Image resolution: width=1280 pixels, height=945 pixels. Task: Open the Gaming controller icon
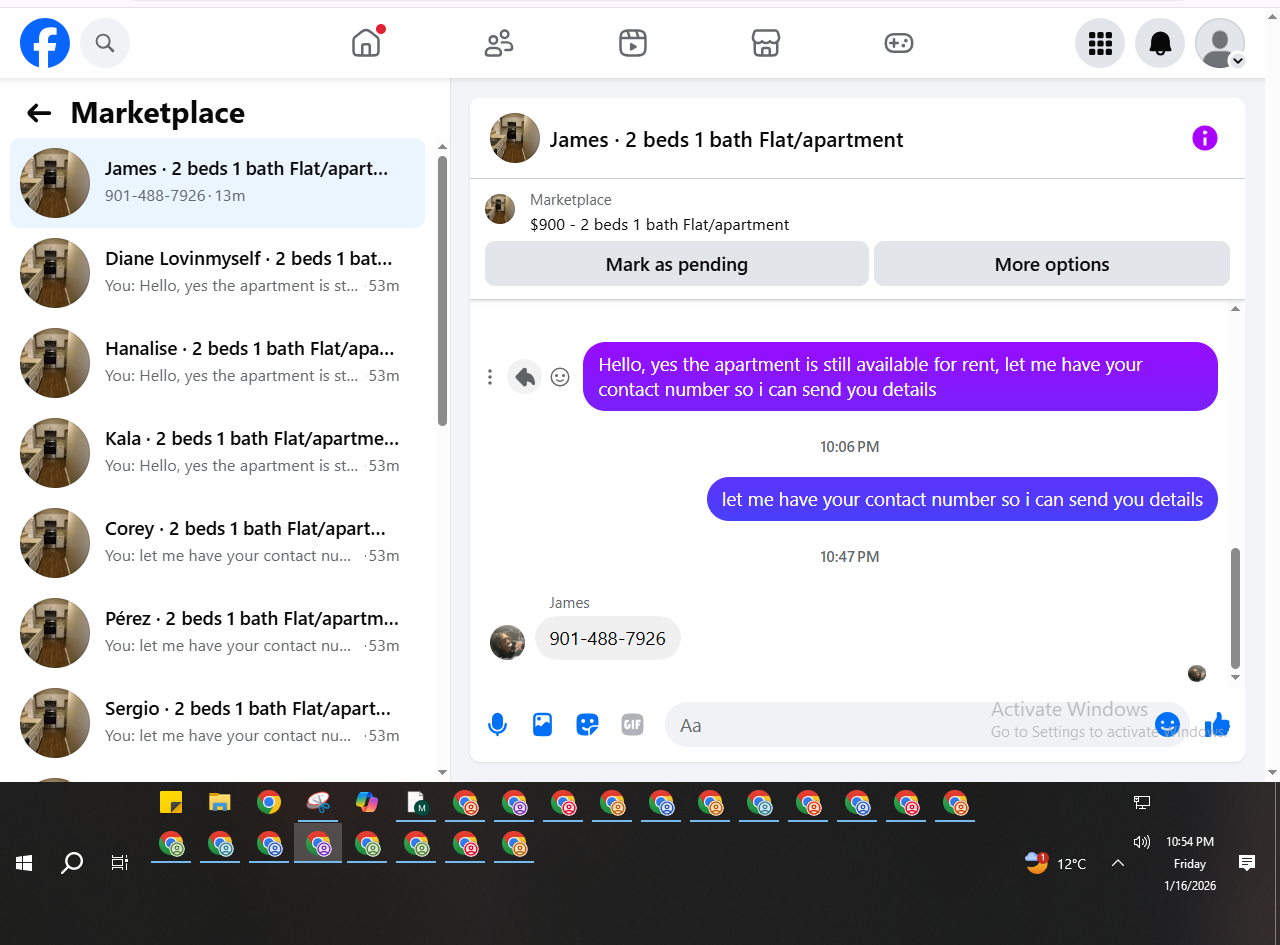pos(899,43)
